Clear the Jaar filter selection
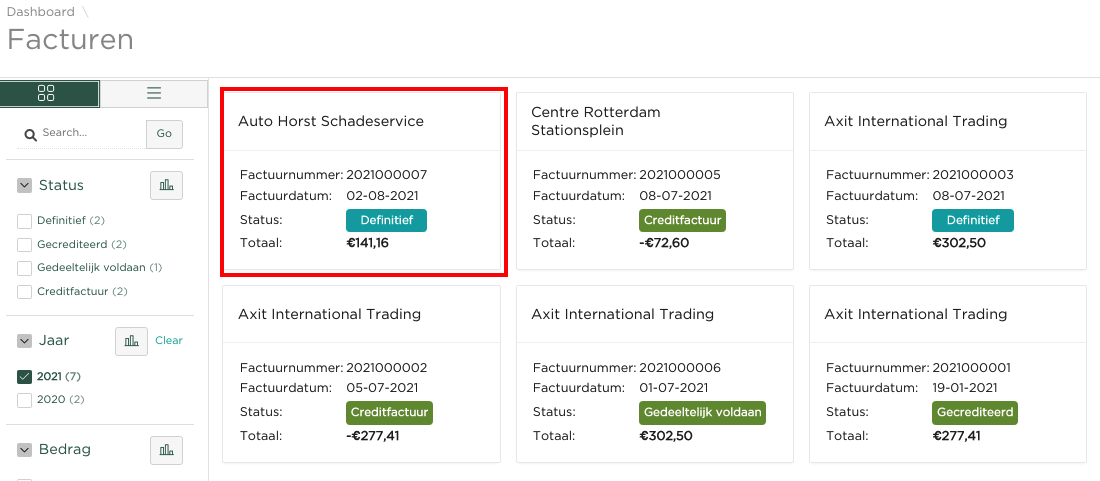Screen dimensions: 1100x481 169,341
